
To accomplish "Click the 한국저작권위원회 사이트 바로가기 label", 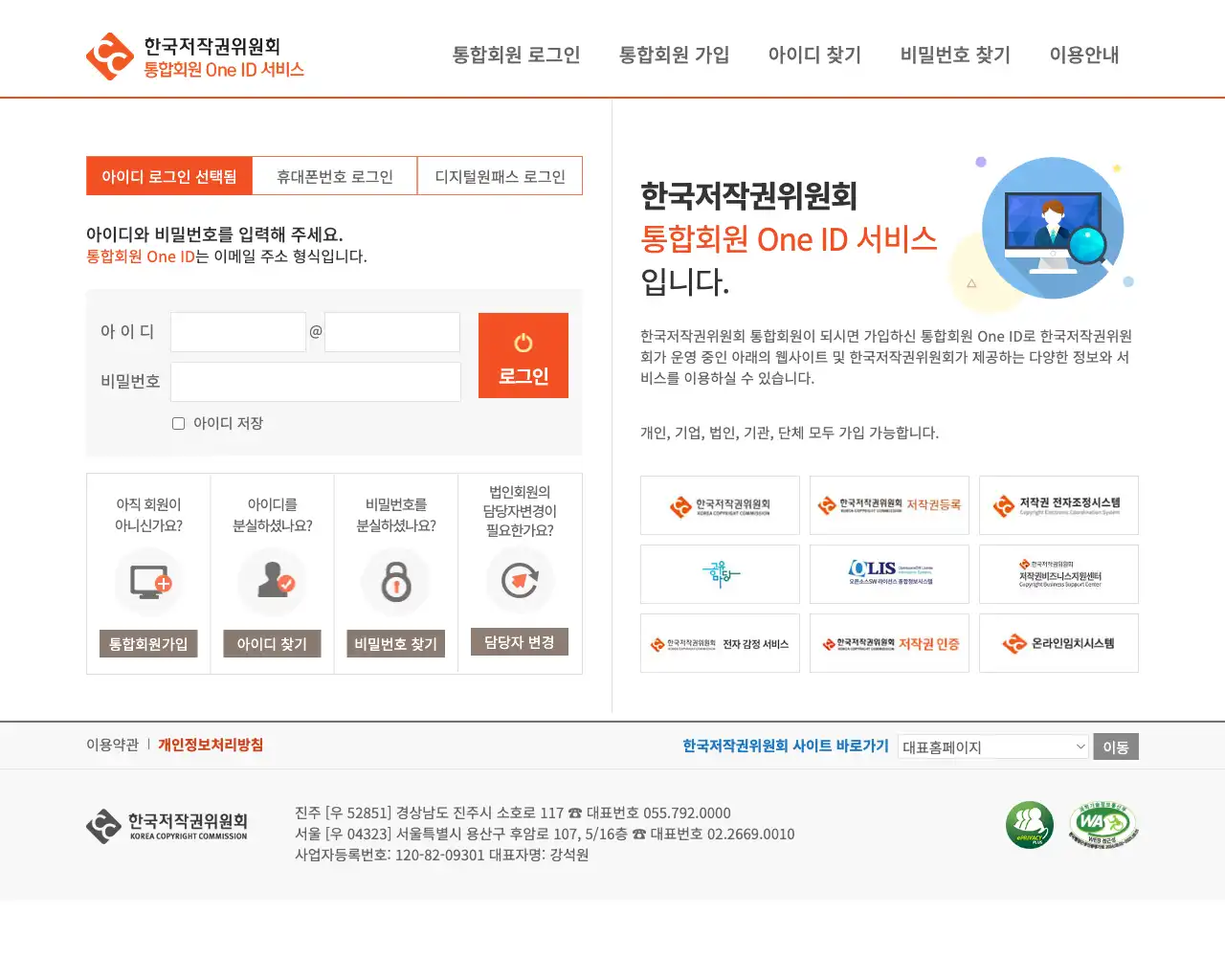I will [786, 746].
